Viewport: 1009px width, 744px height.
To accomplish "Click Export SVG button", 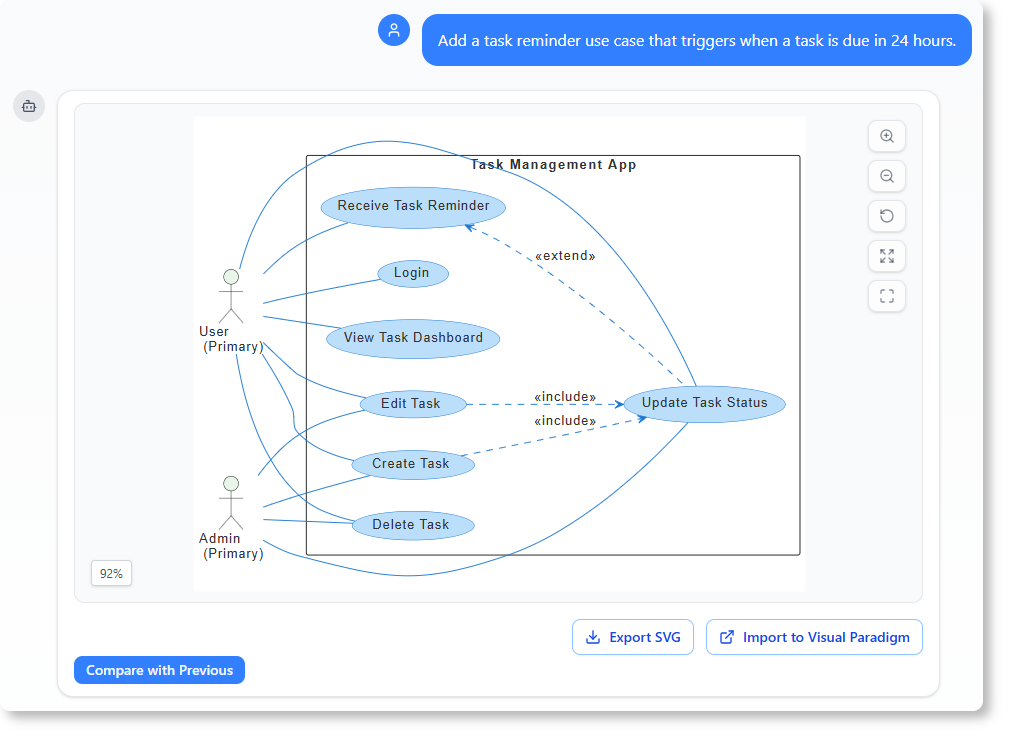I will point(632,637).
